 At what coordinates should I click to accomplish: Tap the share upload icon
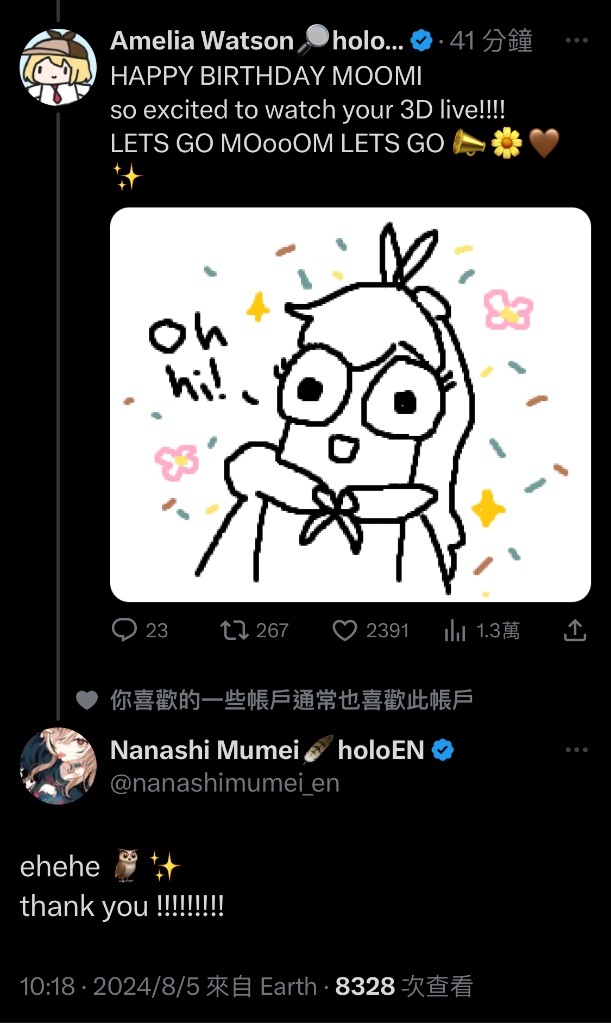pos(574,630)
